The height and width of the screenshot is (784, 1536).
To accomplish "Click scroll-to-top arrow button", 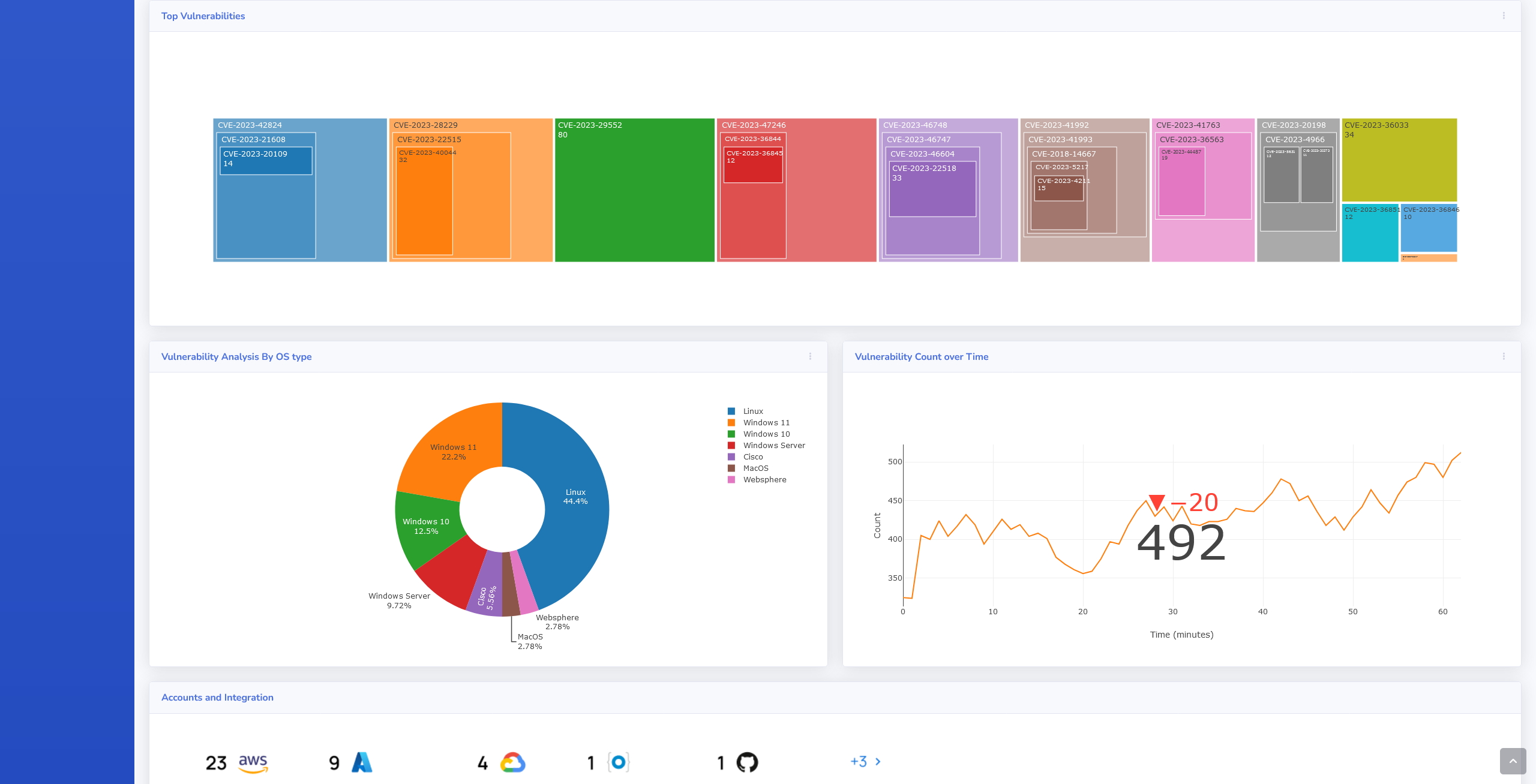I will pos(1513,761).
